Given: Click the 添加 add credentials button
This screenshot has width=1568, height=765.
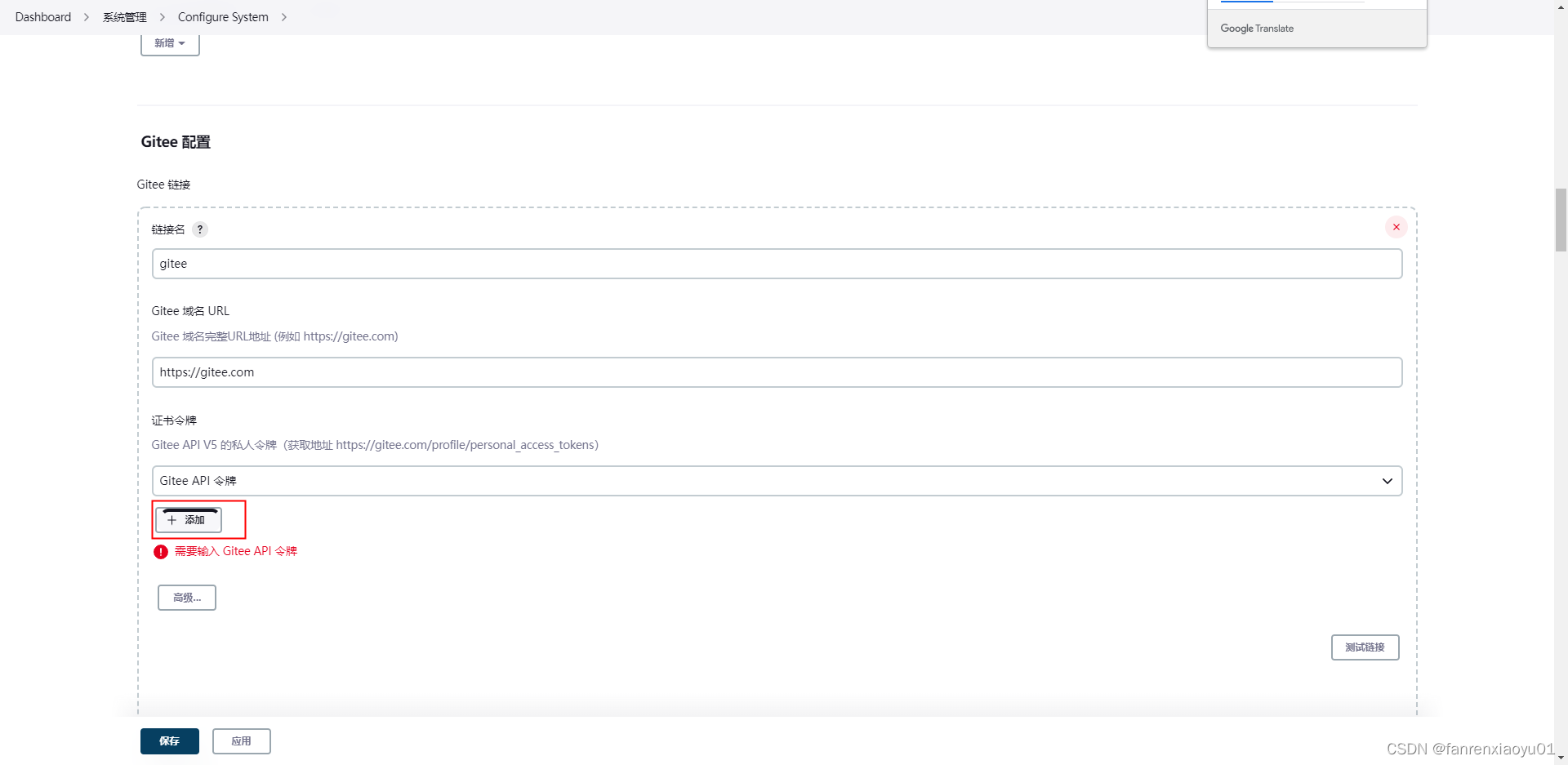Looking at the screenshot, I should pyautogui.click(x=189, y=520).
